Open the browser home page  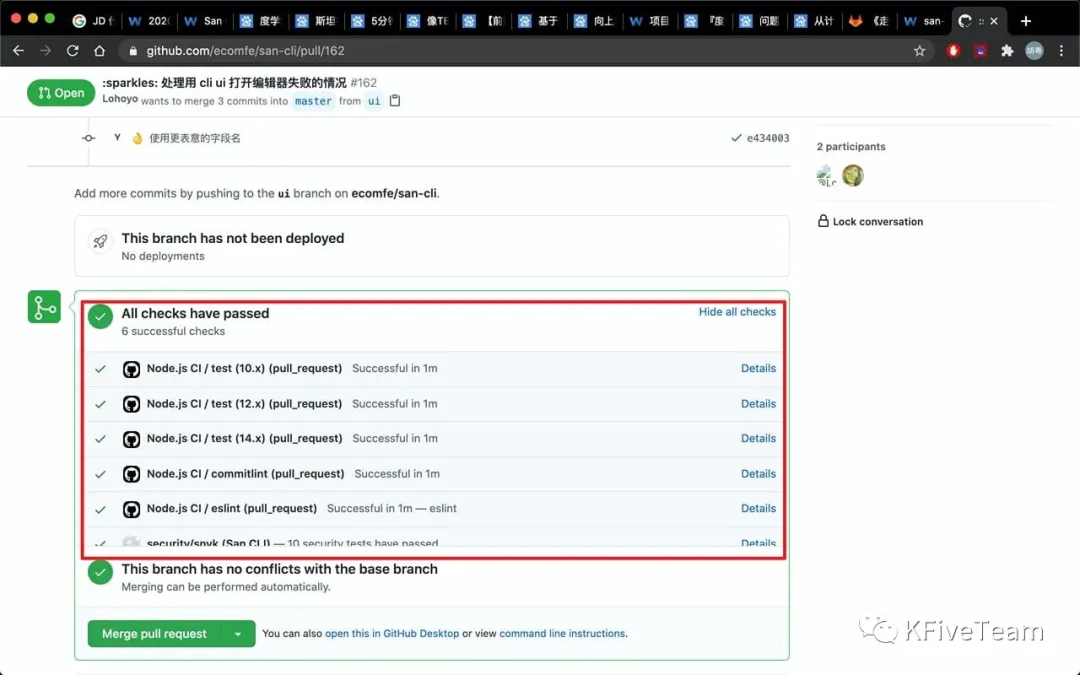tap(99, 51)
